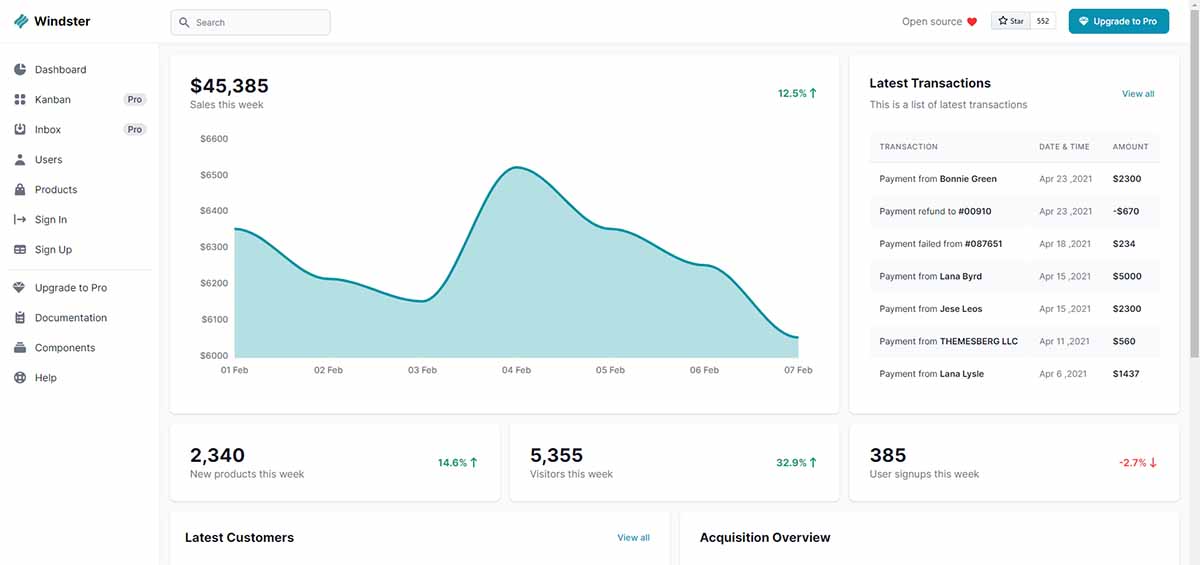
Task: View all latest customers
Action: 633,538
